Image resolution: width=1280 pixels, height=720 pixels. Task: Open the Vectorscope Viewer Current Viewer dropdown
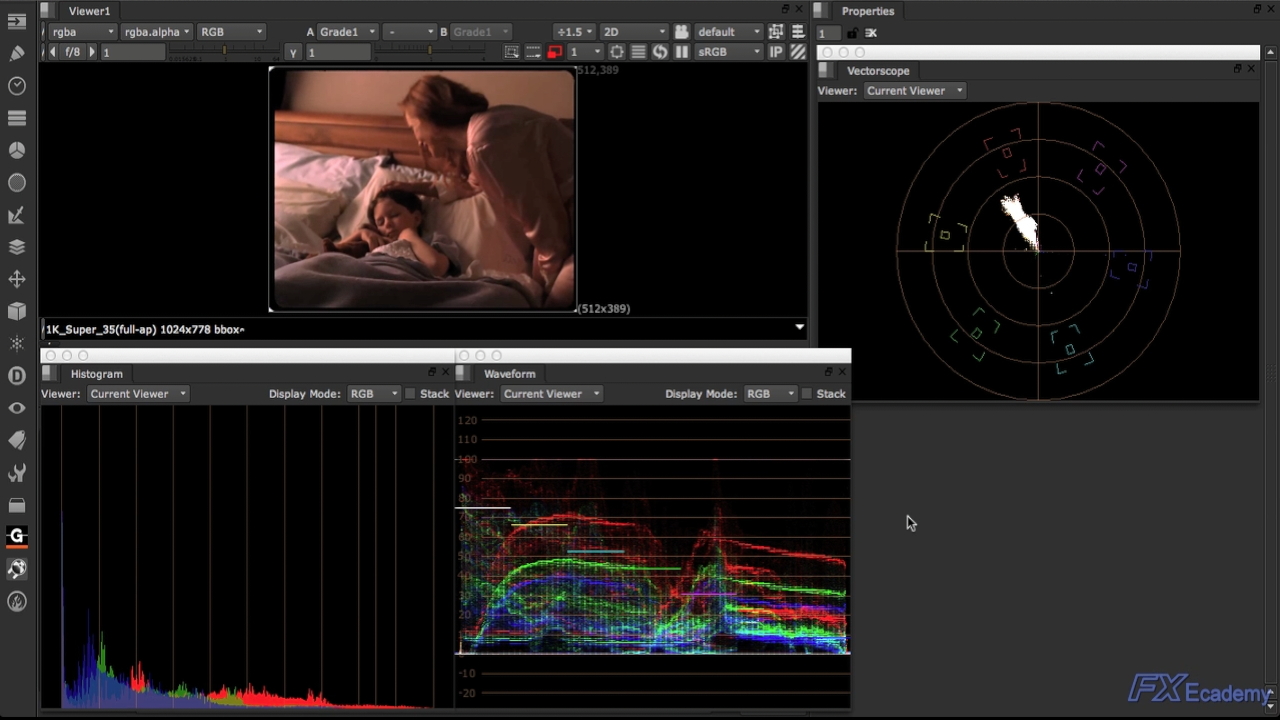click(914, 91)
